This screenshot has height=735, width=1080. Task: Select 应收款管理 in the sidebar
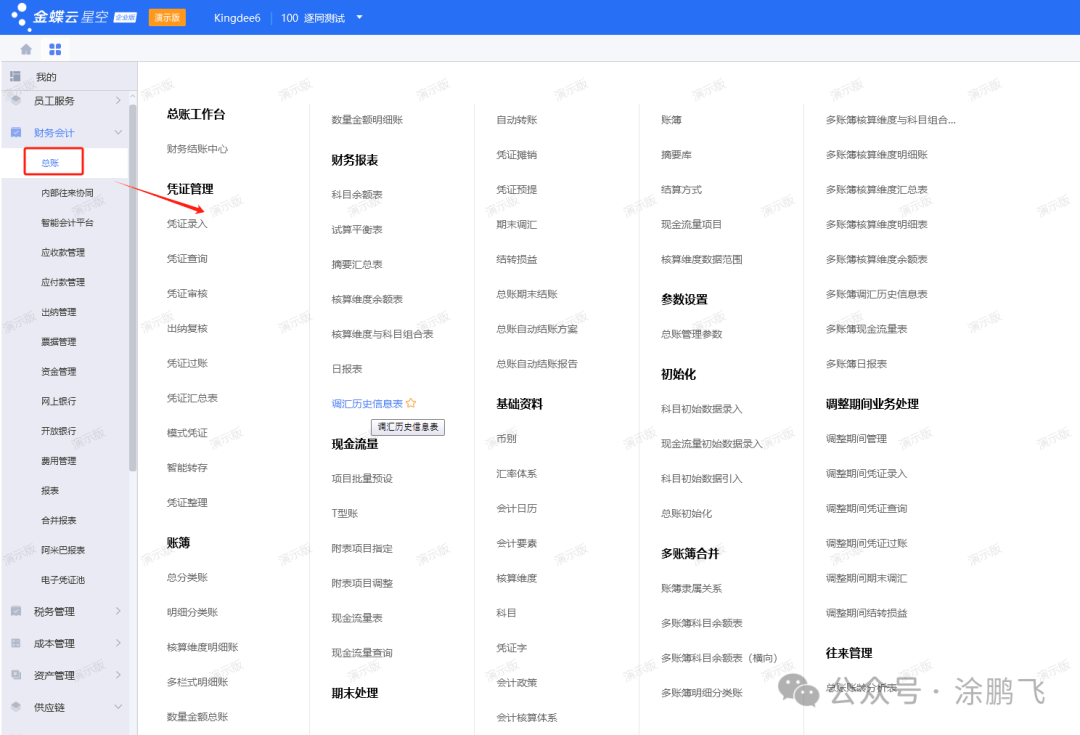click(62, 252)
